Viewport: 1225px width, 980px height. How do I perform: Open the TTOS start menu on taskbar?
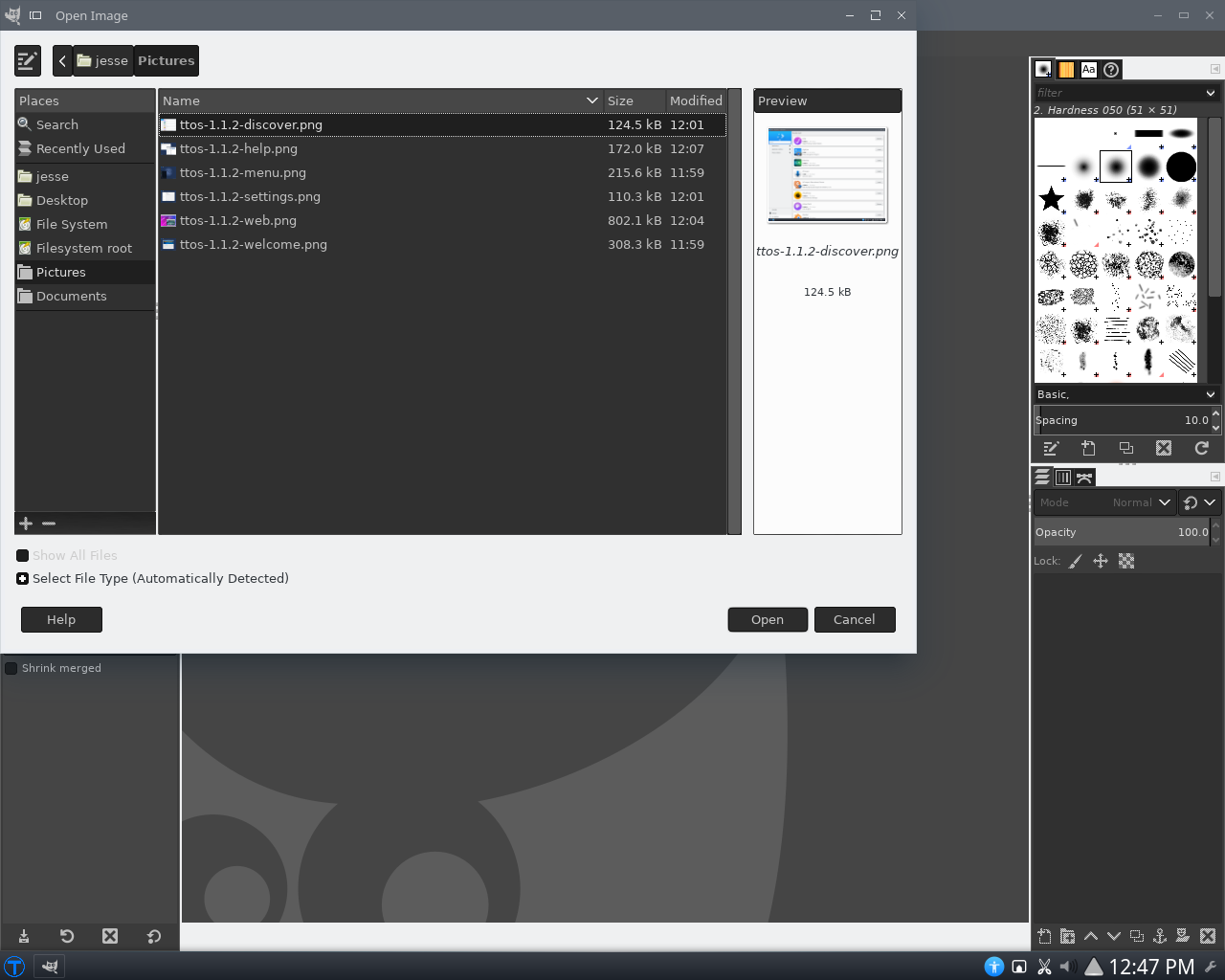14,967
